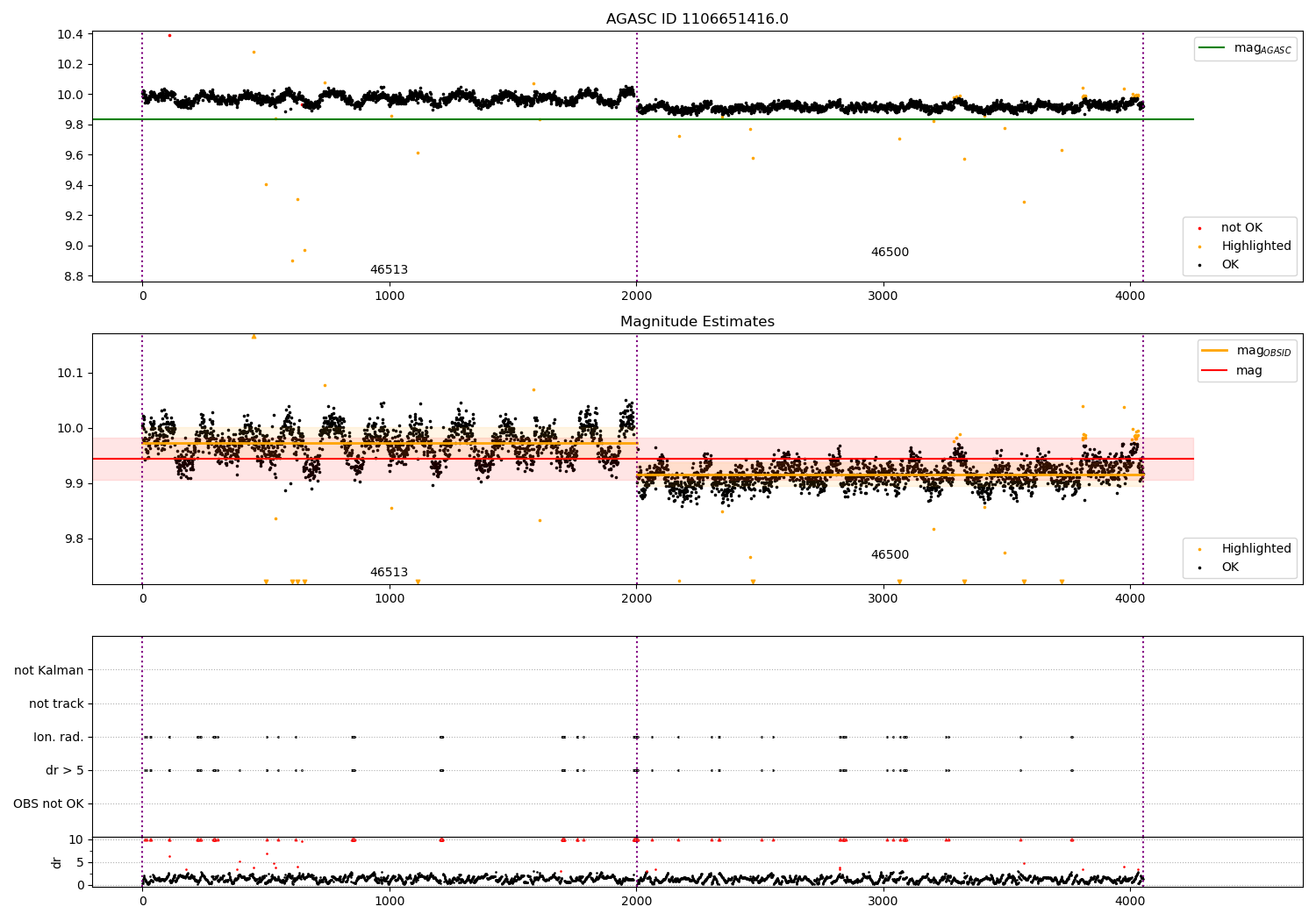Click the plot title AGASC ID 1106651416.0

tap(697, 19)
